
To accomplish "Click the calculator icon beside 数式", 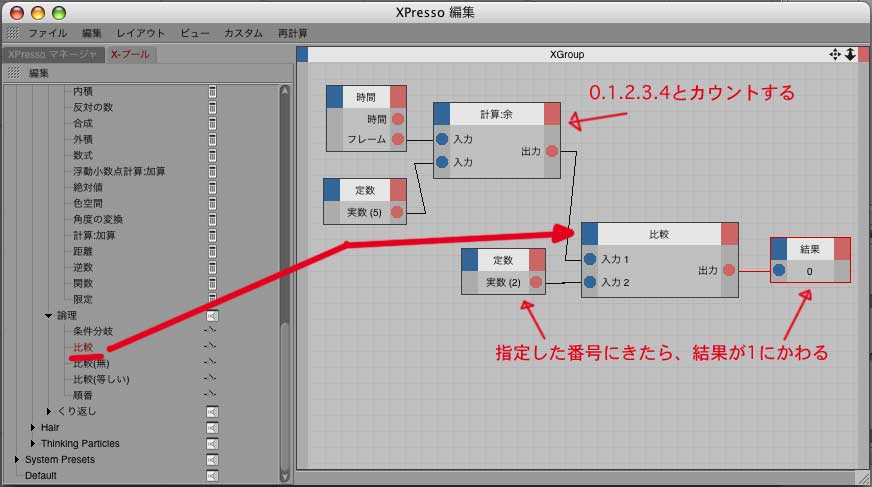I will 212,155.
